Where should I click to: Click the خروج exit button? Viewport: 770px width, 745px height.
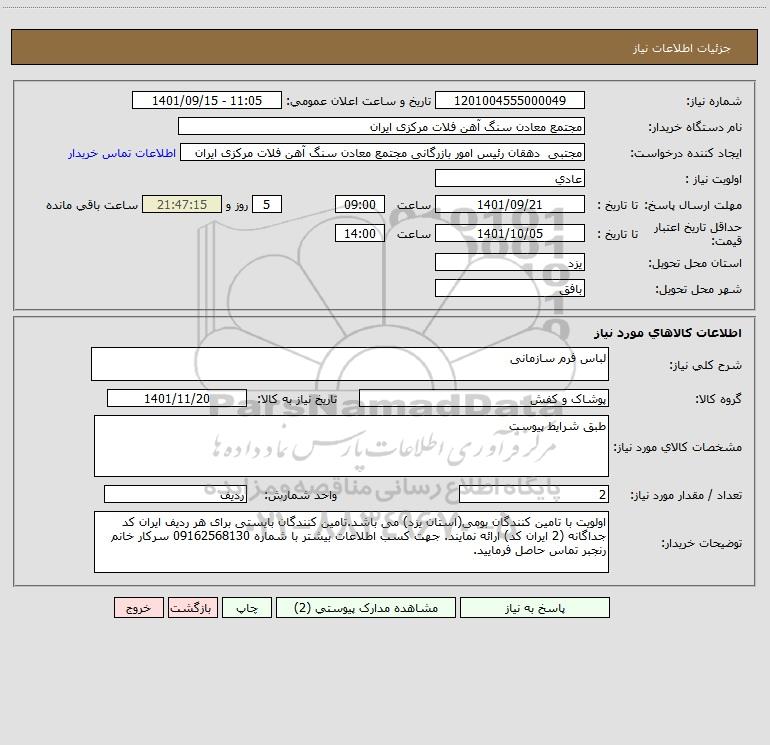[x=138, y=608]
